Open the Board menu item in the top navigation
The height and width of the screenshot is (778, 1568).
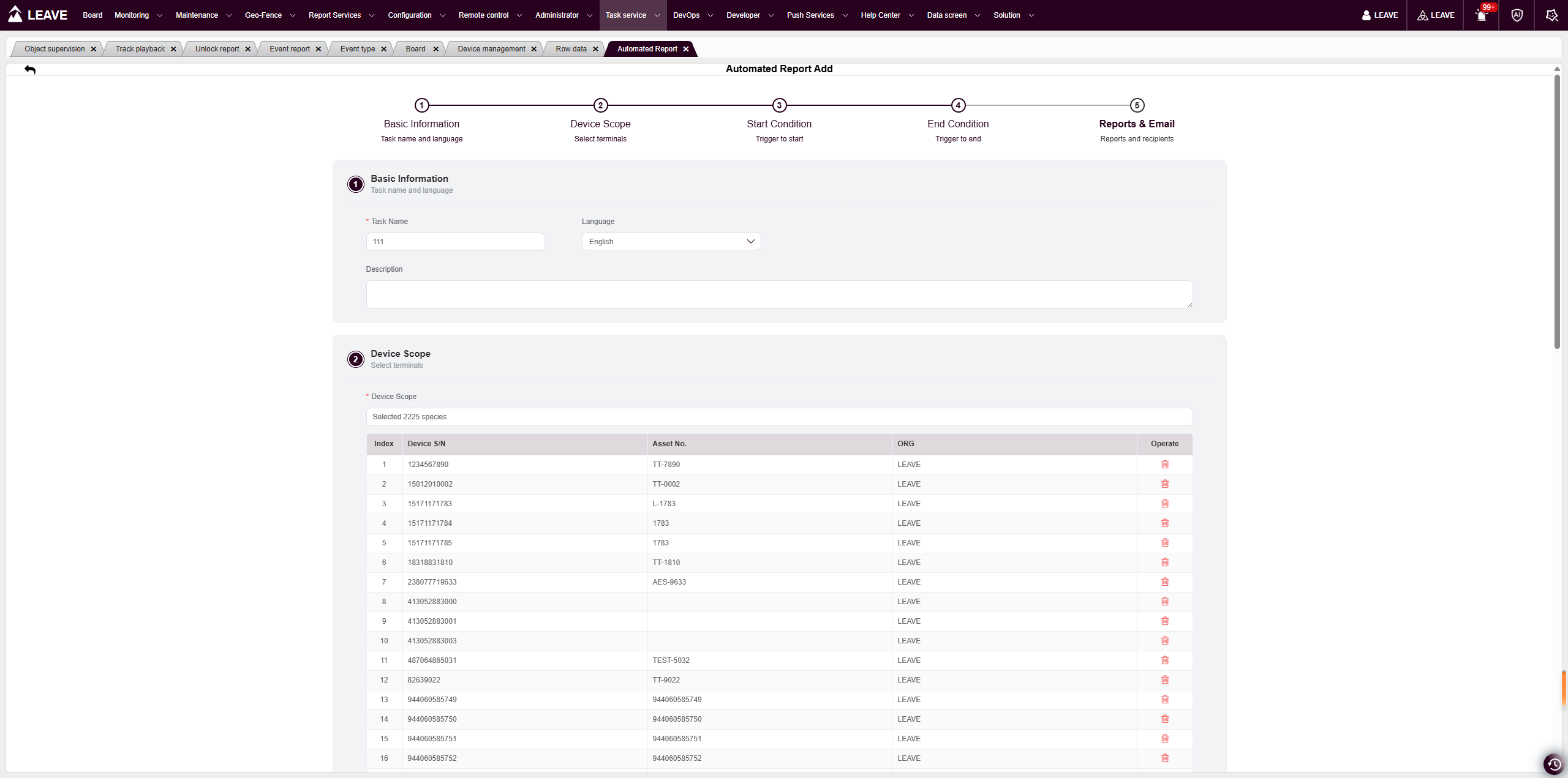pos(92,15)
